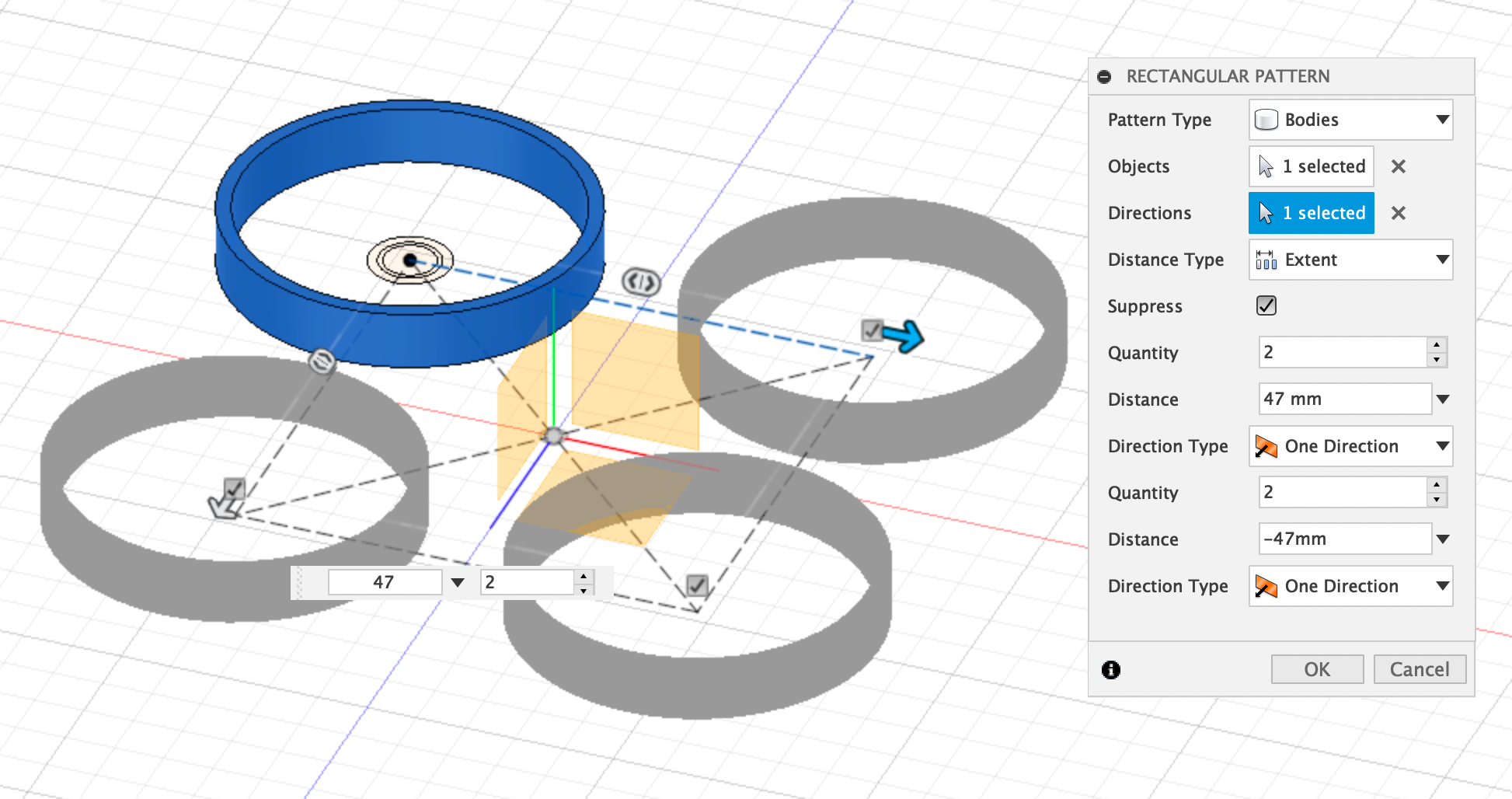
Task: Cancel the Rectangular Pattern dialog
Action: click(x=1420, y=669)
